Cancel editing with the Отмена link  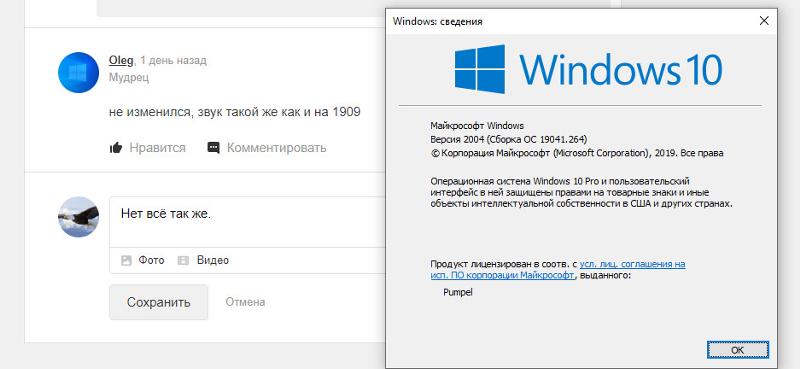pos(245,302)
